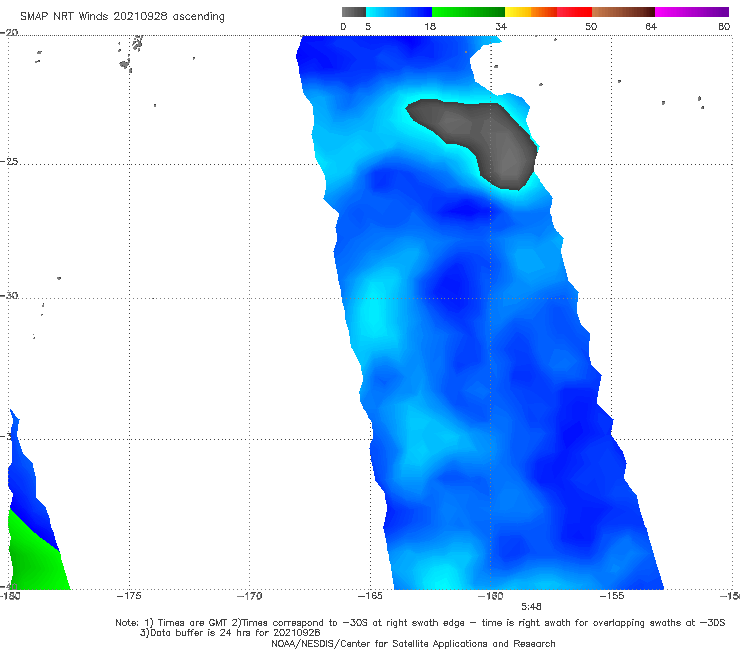The image size is (740, 650).
Task: Click the '3)Data buffer is 24 hrs' note
Action: point(230,633)
